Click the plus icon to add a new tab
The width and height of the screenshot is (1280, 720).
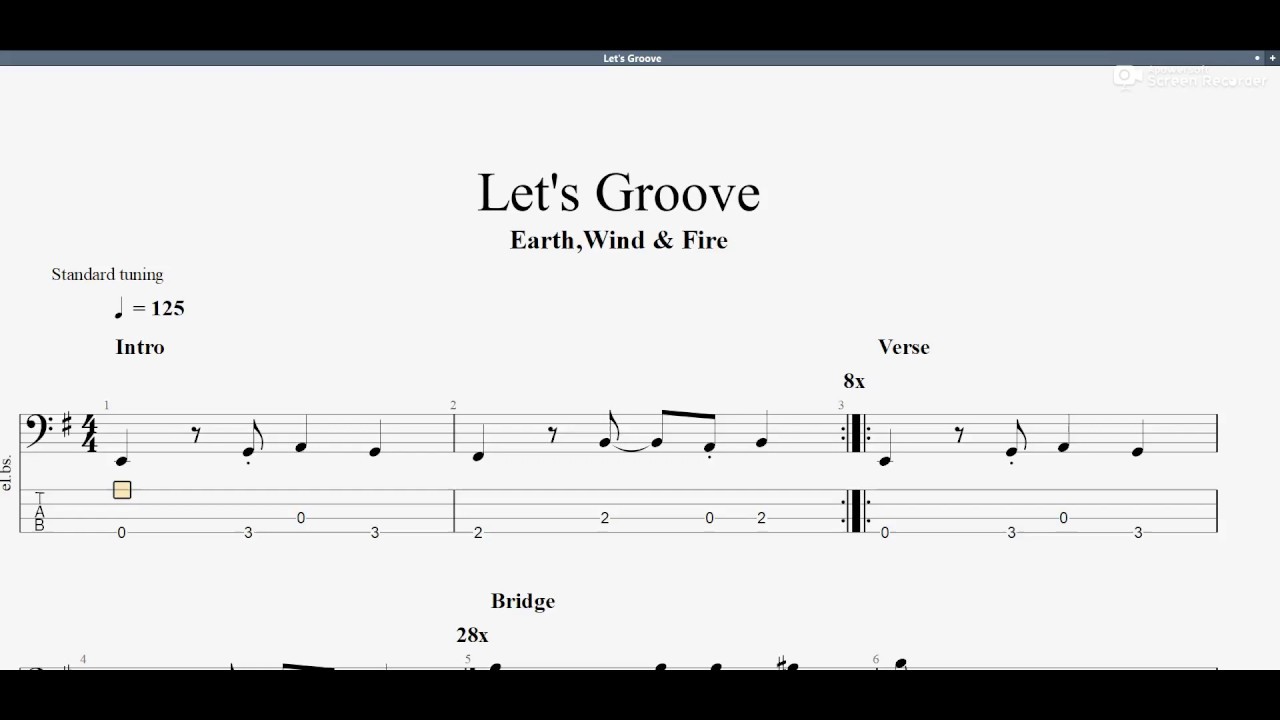coord(1272,58)
